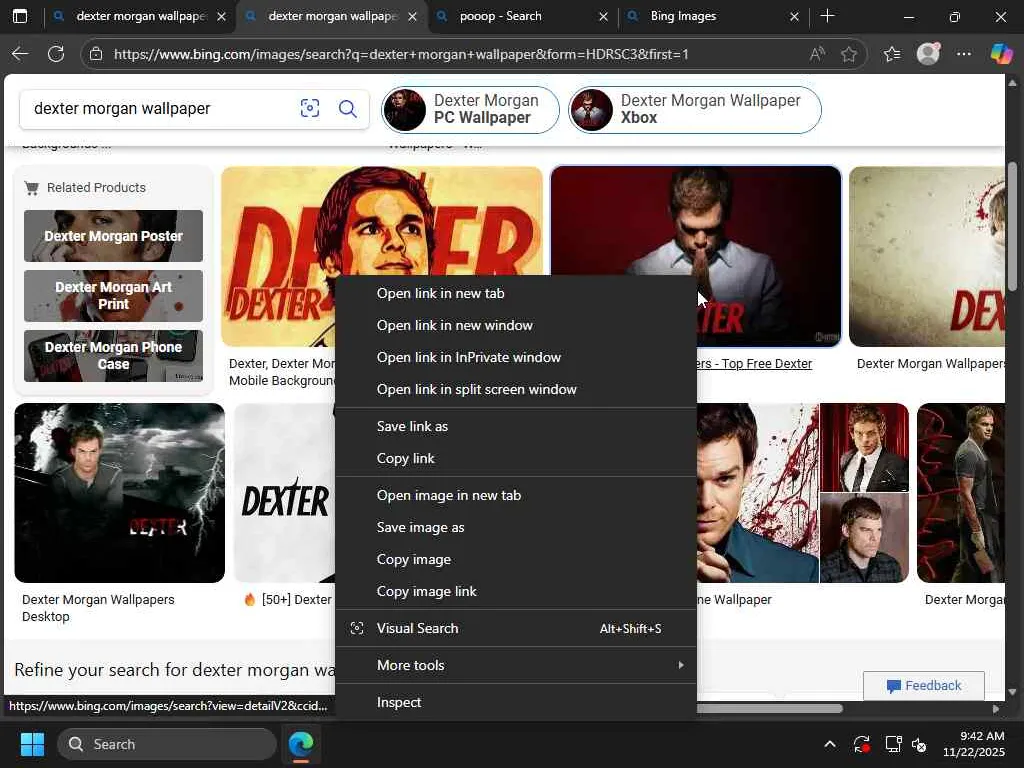The width and height of the screenshot is (1024, 768).
Task: Click the browser address bar URL
Action: (x=401, y=54)
